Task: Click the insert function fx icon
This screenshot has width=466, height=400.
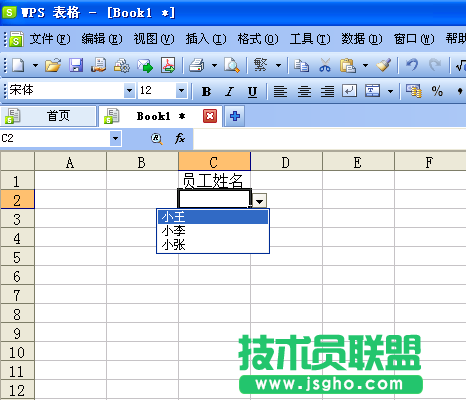Action: coord(180,138)
